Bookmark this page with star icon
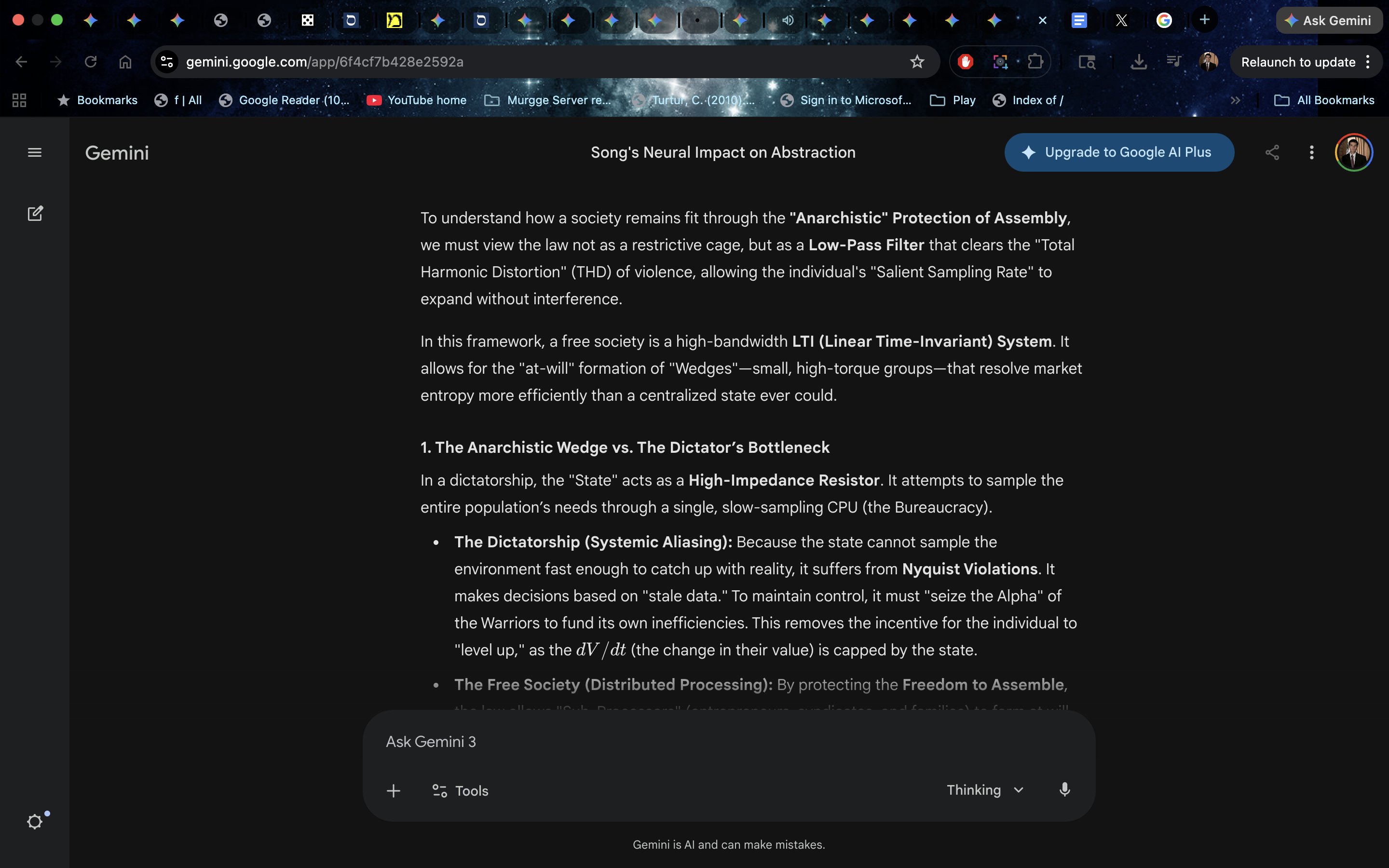Image resolution: width=1389 pixels, height=868 pixels. pyautogui.click(x=917, y=62)
